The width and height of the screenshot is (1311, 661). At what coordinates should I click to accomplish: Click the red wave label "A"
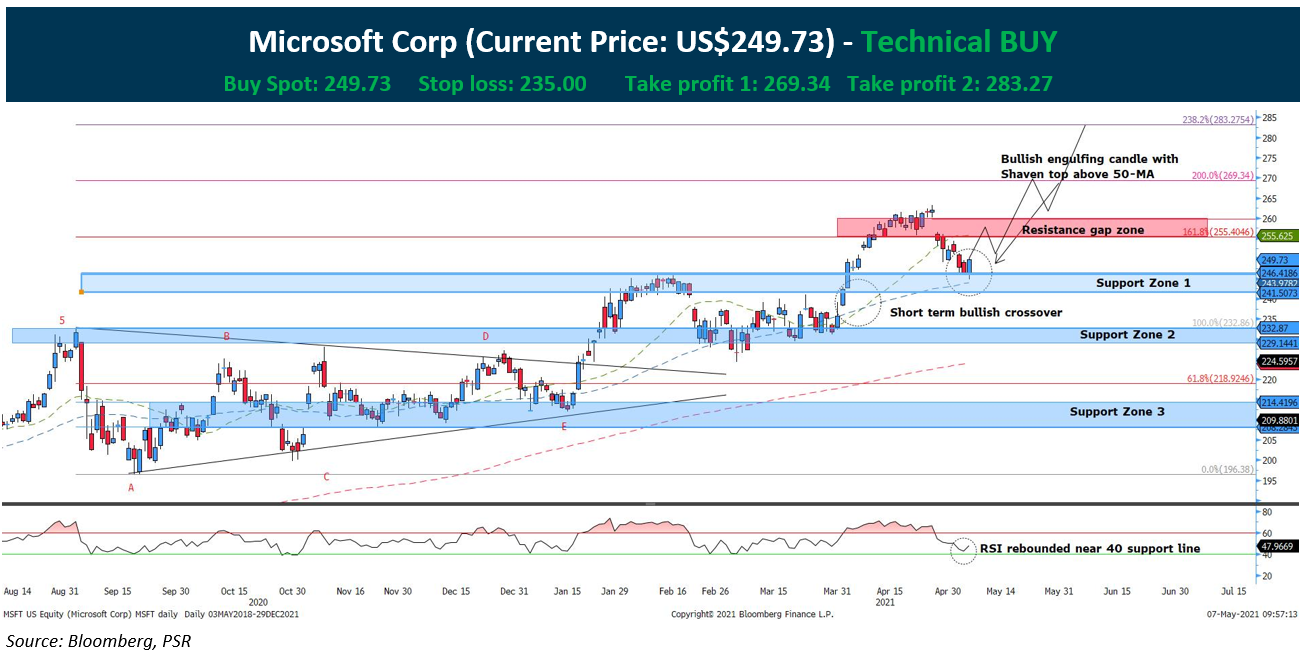pos(131,488)
